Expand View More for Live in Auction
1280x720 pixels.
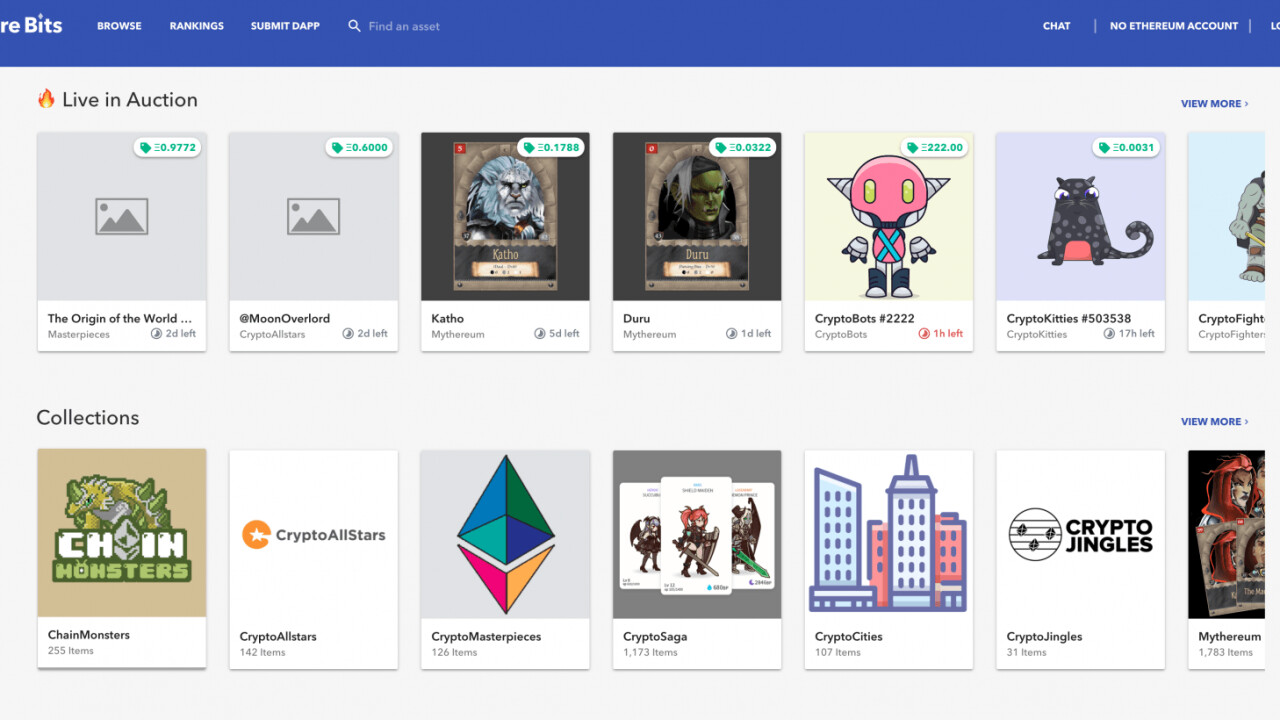pos(1214,104)
